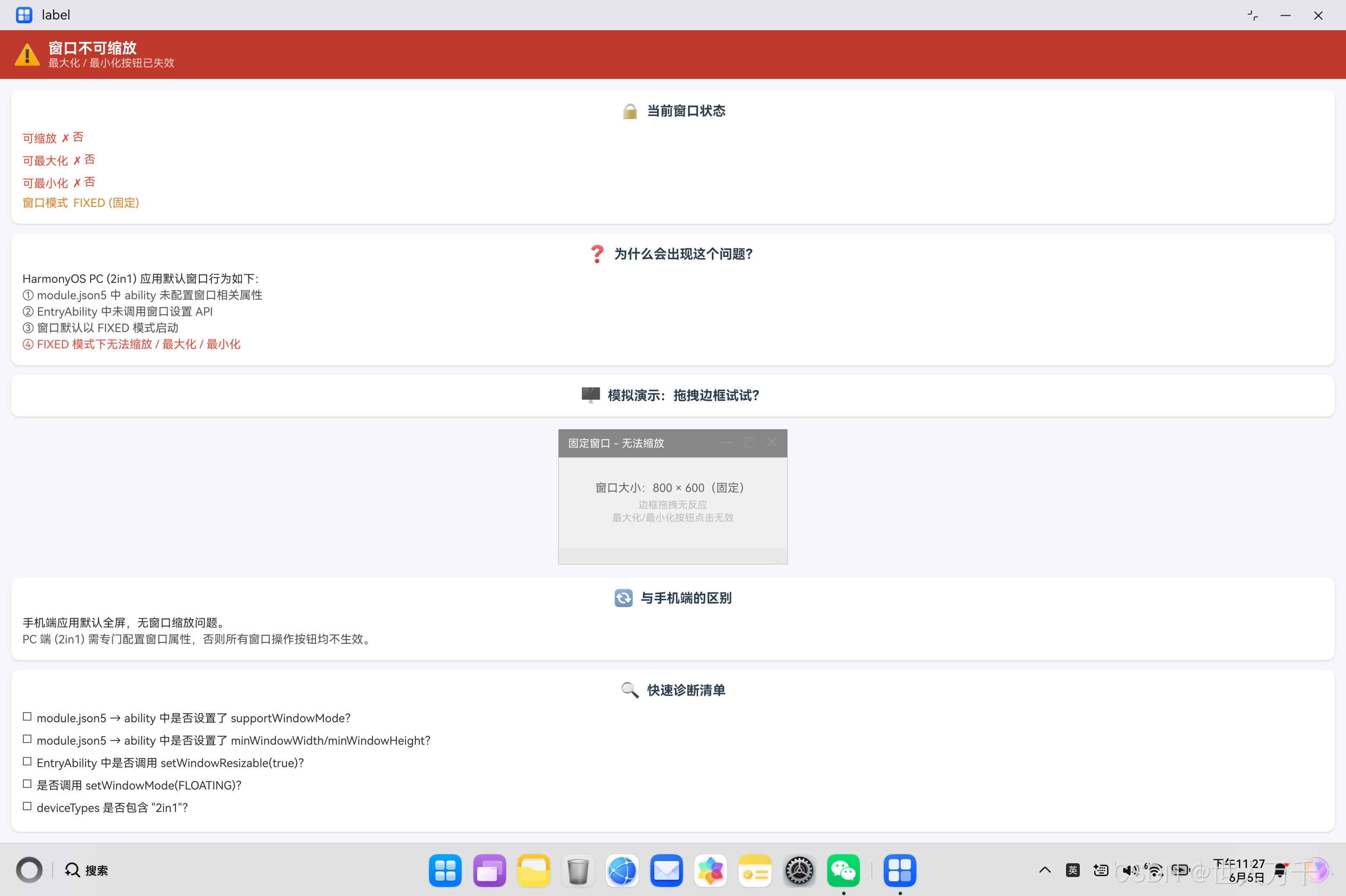The height and width of the screenshot is (896, 1346).
Task: Click the 可最小化 ✗ 否 status line
Action: tap(59, 182)
